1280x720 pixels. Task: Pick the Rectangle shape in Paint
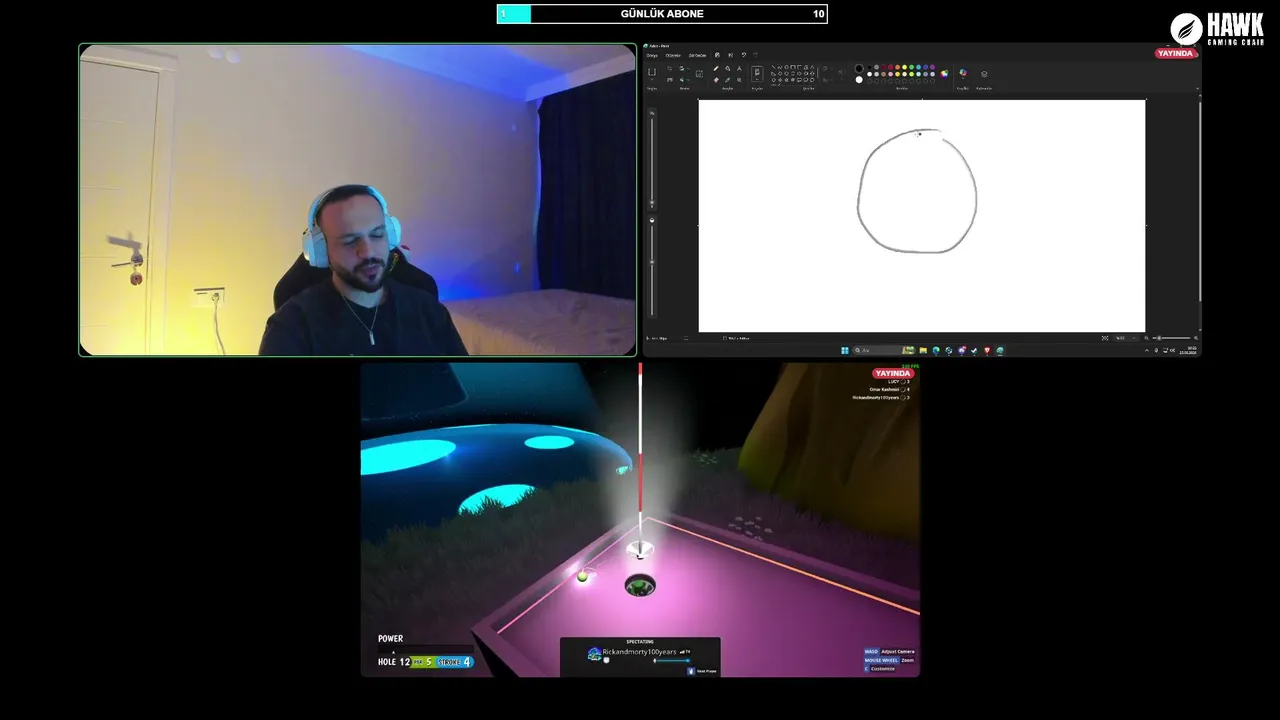[793, 67]
